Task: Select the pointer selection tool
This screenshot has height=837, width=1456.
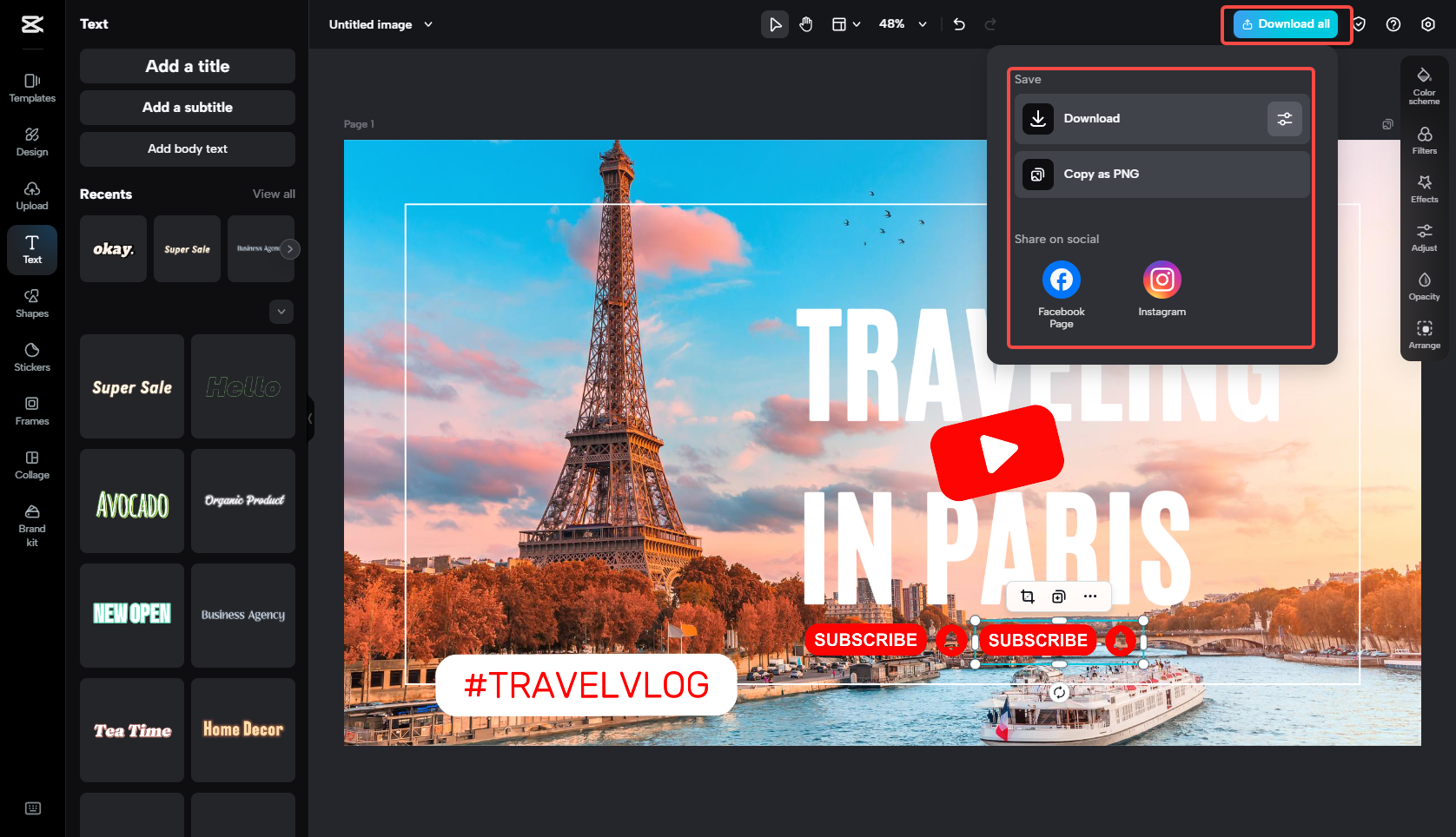Action: pos(774,24)
